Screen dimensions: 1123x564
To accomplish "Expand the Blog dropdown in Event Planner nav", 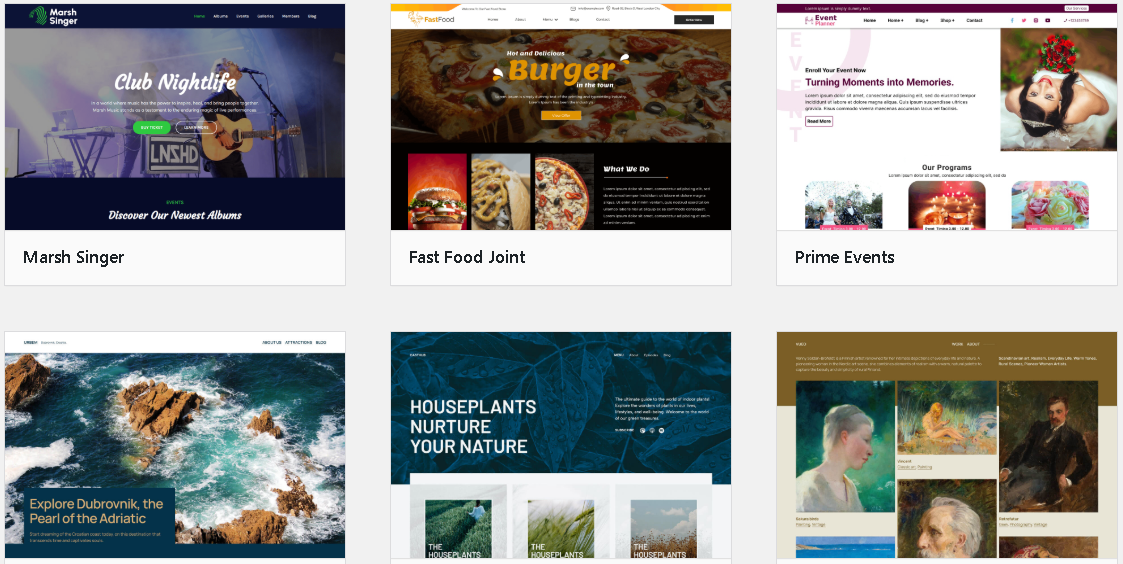I will 922,21.
